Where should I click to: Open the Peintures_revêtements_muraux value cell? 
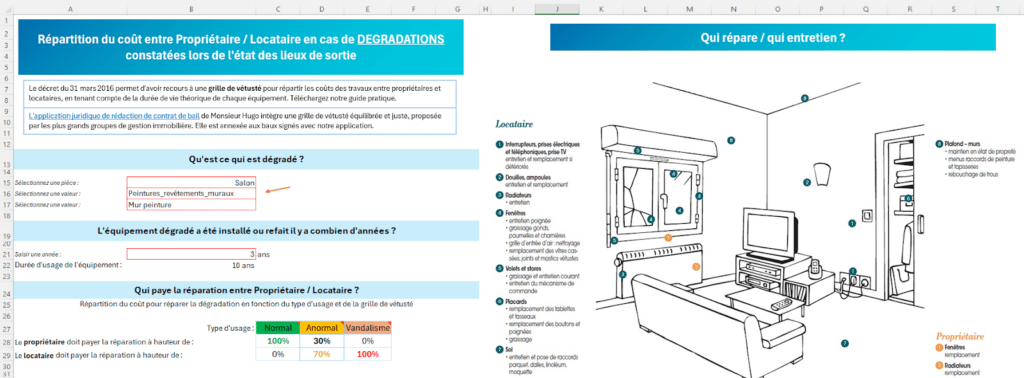(191, 193)
